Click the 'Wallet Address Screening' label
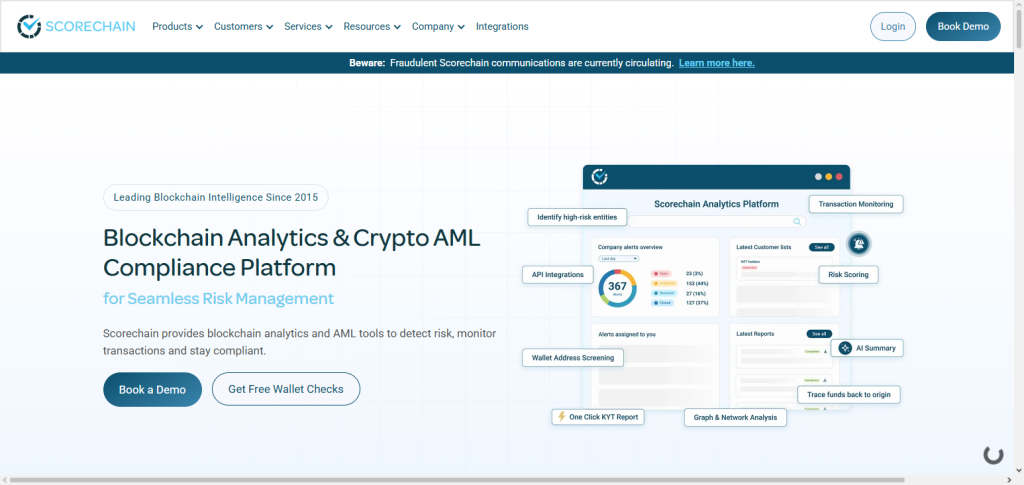 (x=573, y=358)
